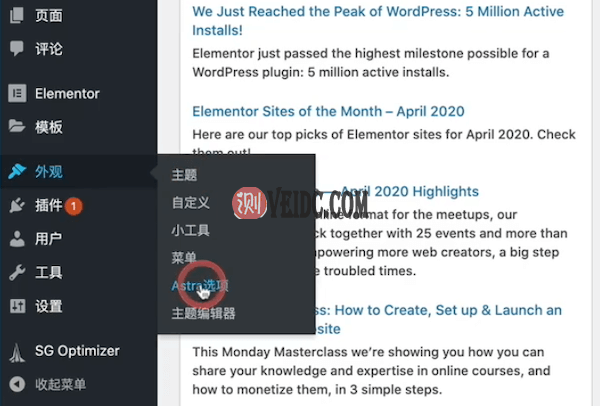
Task: Click the orange plugin update count badge
Action: (x=74, y=206)
